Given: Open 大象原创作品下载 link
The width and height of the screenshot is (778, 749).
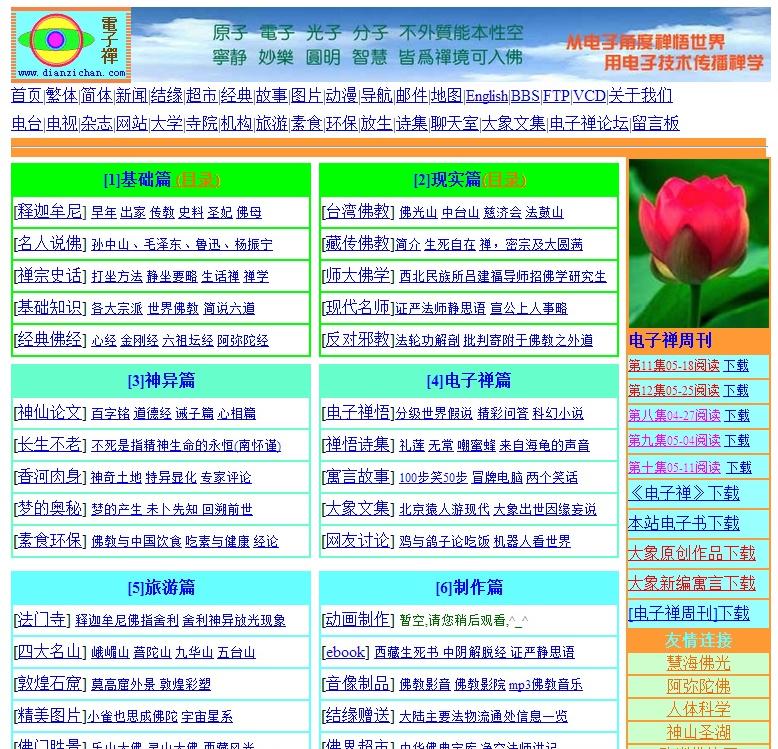Looking at the screenshot, I should pyautogui.click(x=692, y=553).
